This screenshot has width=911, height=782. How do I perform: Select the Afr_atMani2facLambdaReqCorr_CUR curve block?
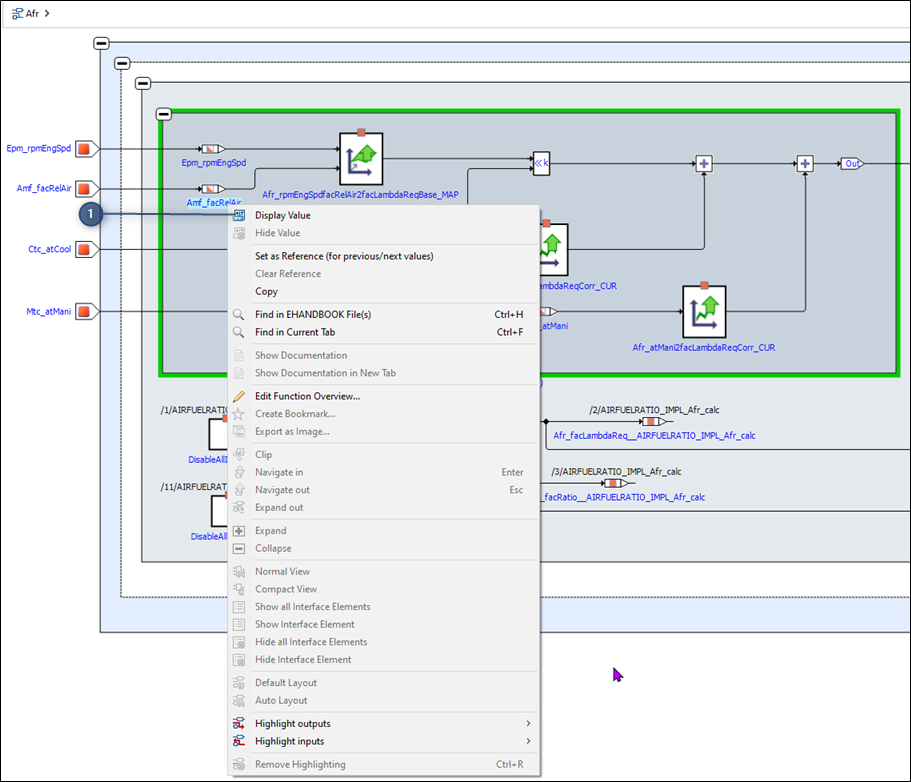pyautogui.click(x=705, y=312)
